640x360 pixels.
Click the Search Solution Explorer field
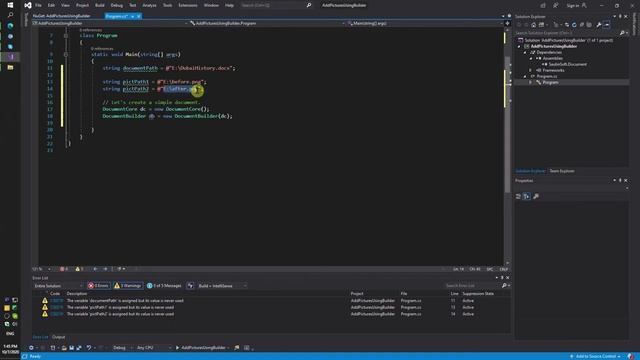(x=567, y=33)
